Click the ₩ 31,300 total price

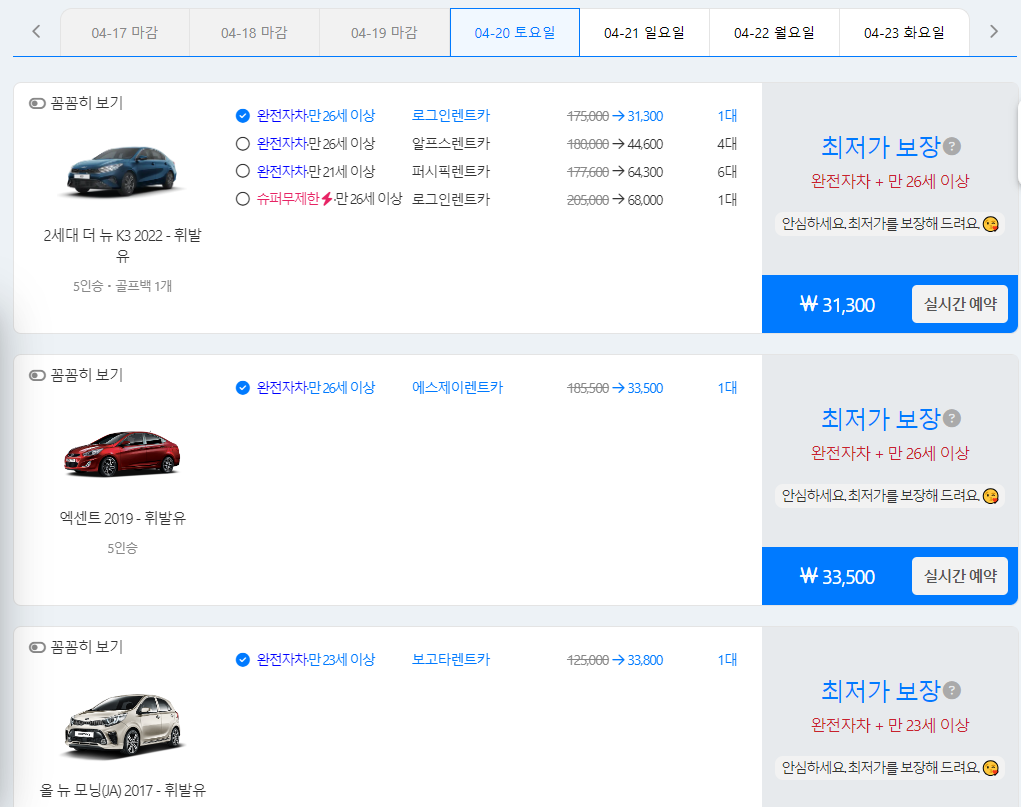pyautogui.click(x=837, y=305)
